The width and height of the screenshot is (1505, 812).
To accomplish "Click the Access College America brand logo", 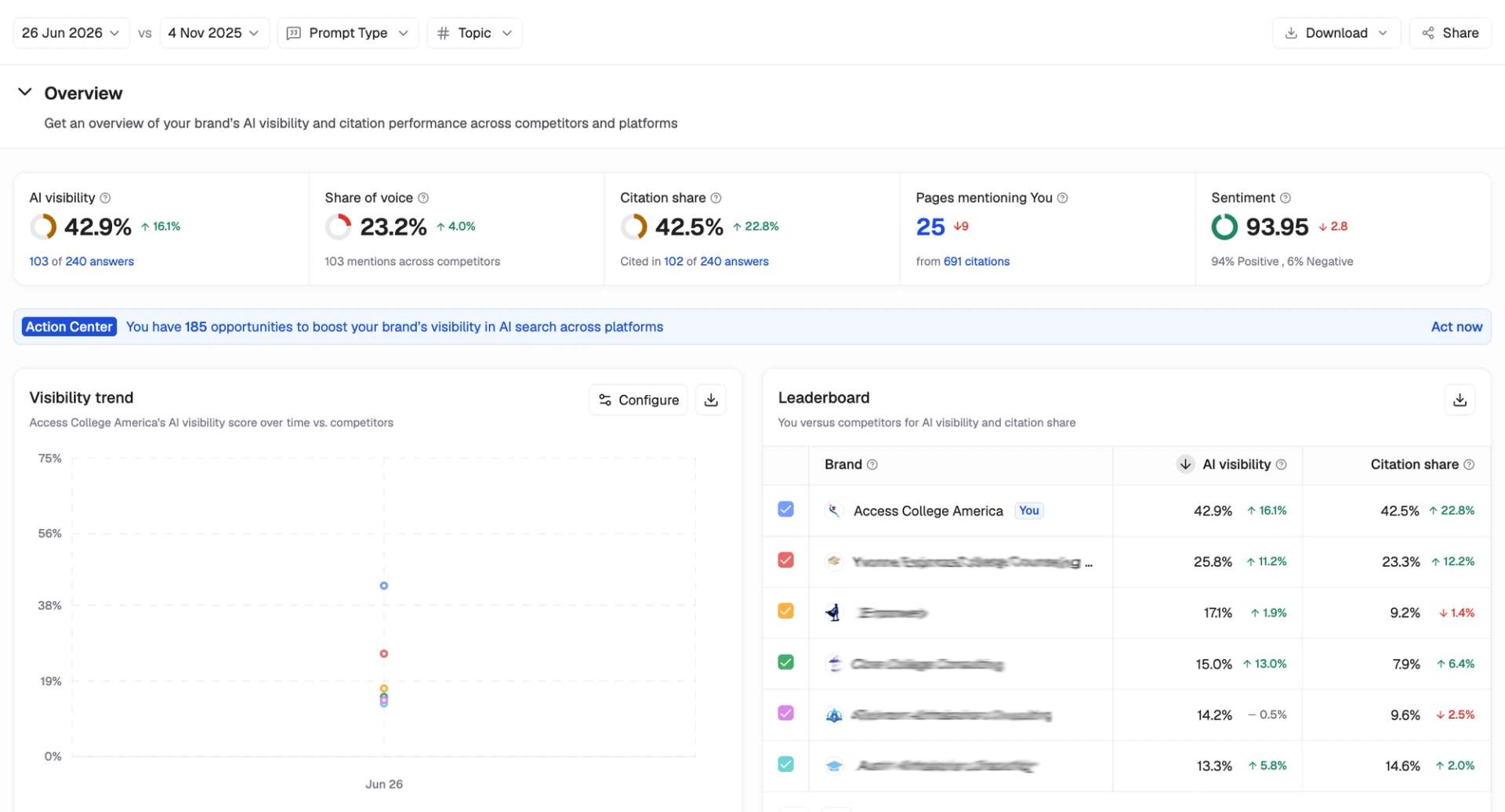I will click(834, 511).
